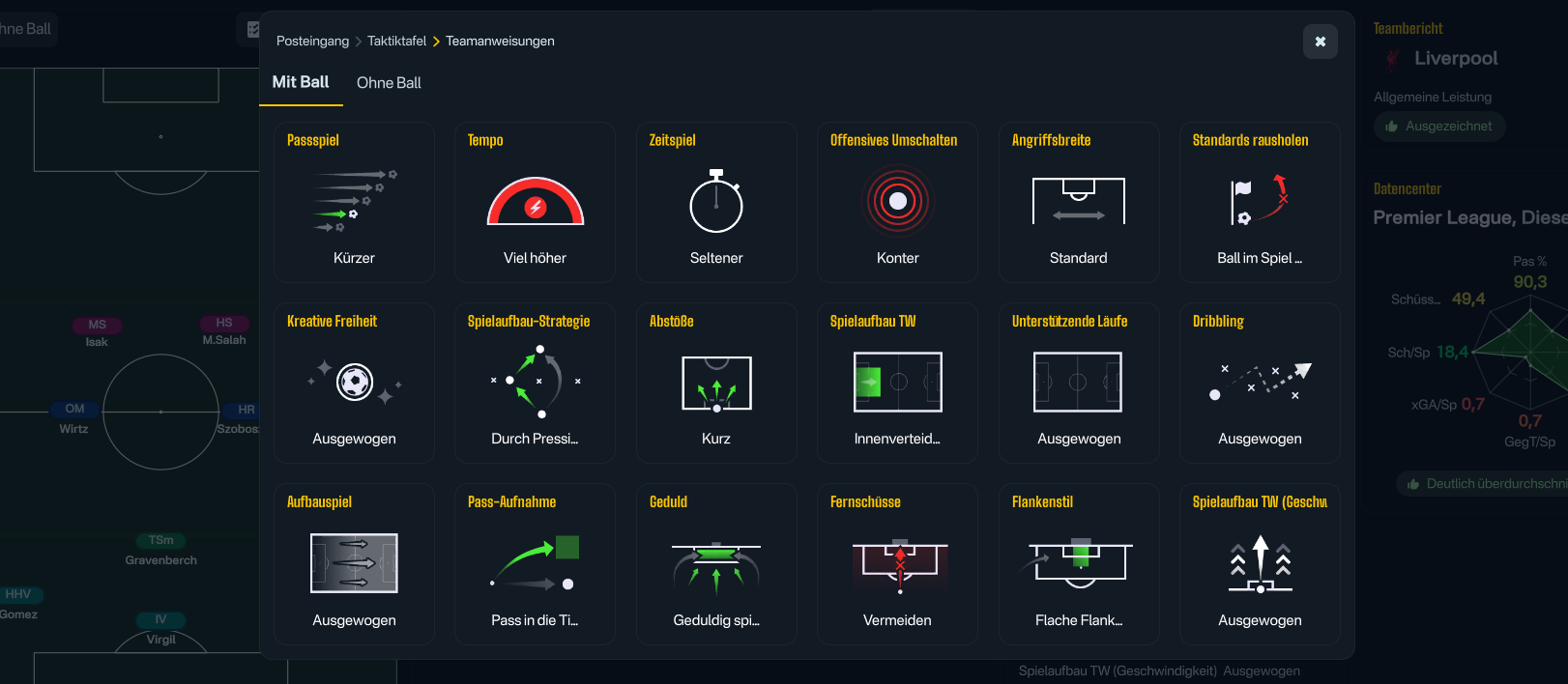Navigate to Taktiktafel breadcrumb link

(x=396, y=41)
